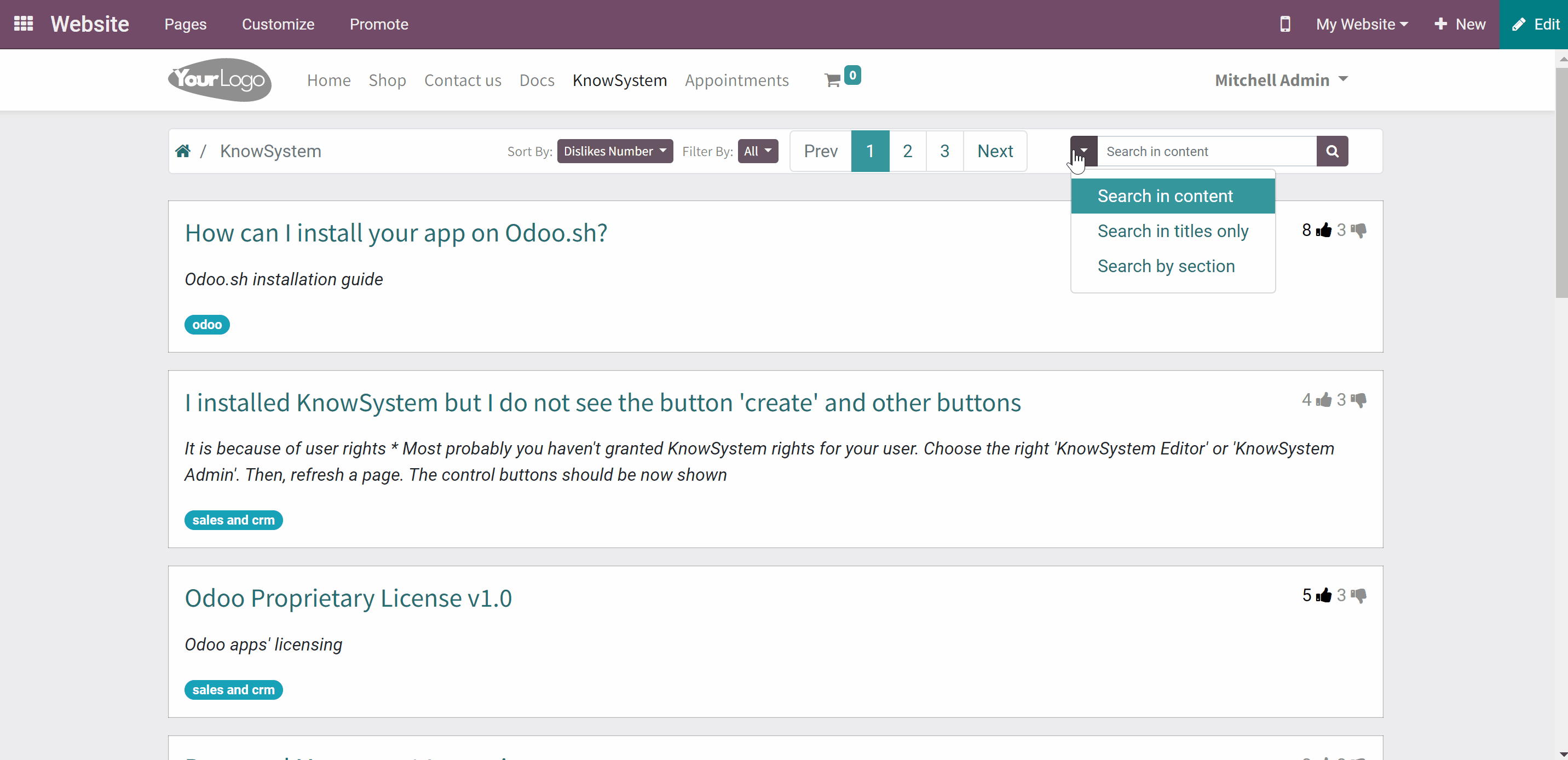Screen dimensions: 1568x760
Task: Thumbs-up the Odoo Proprietary License article
Action: click(1323, 595)
